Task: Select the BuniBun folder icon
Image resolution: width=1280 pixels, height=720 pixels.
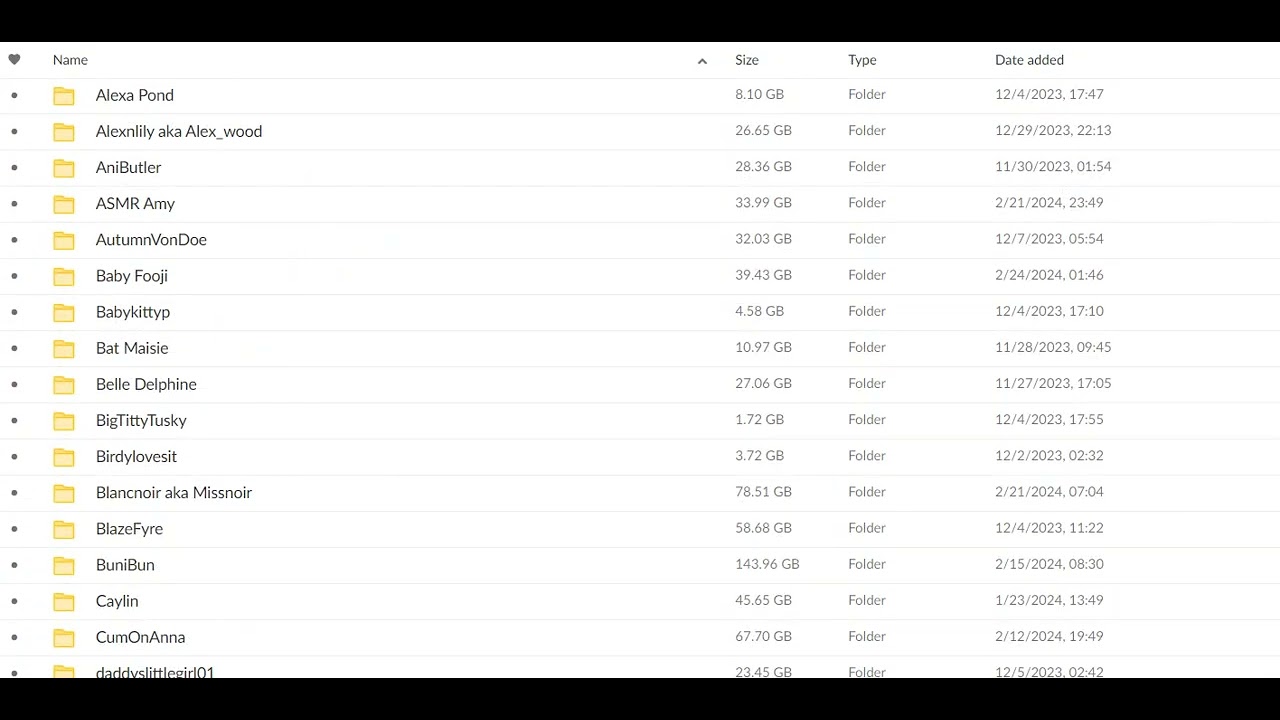Action: 64,565
